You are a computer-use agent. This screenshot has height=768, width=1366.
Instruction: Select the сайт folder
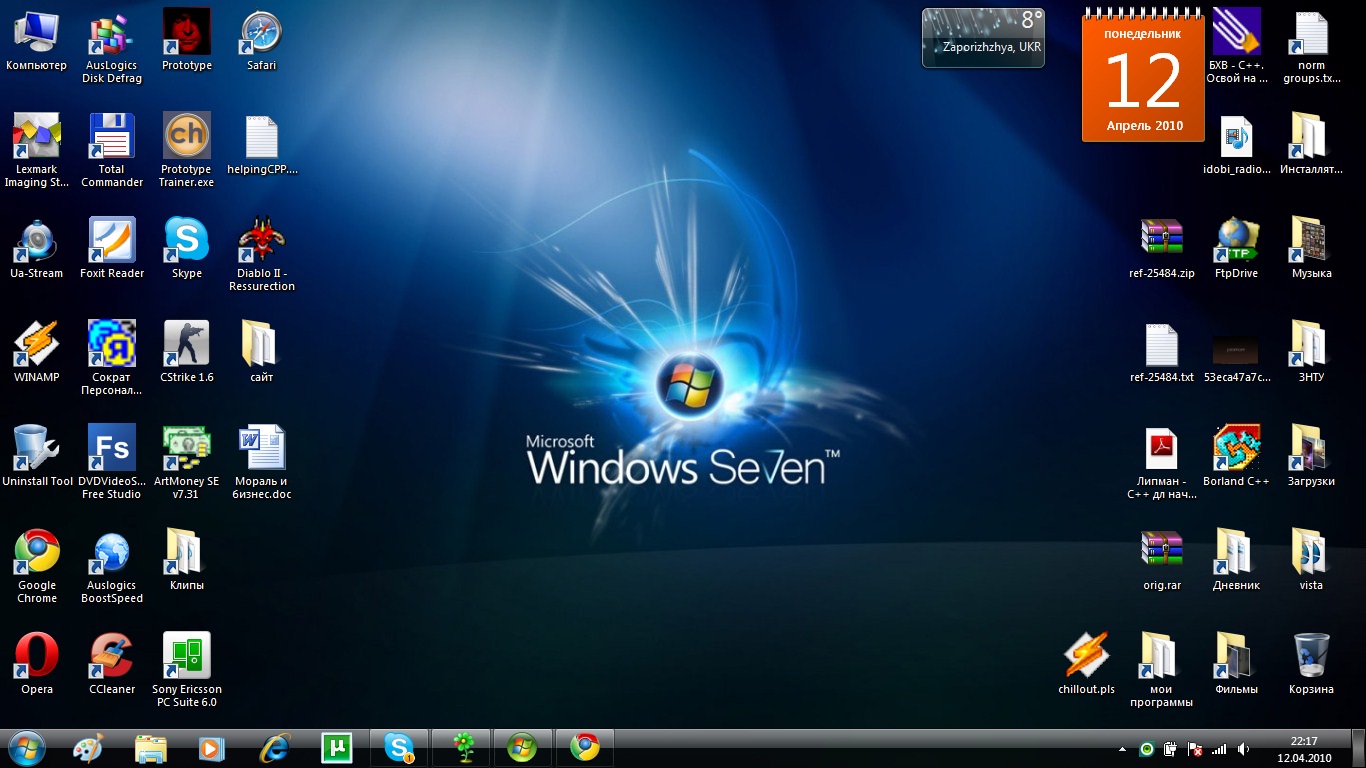pyautogui.click(x=261, y=352)
